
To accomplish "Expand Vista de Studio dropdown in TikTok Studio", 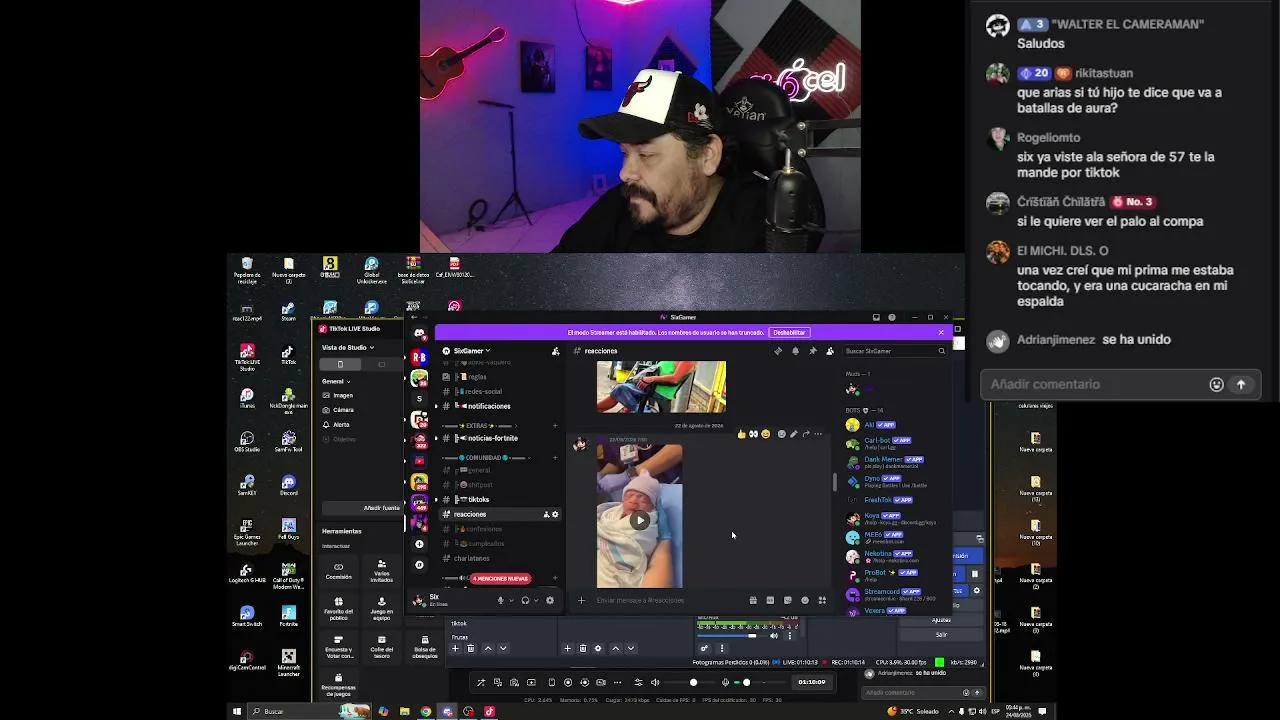I will click(348, 347).
